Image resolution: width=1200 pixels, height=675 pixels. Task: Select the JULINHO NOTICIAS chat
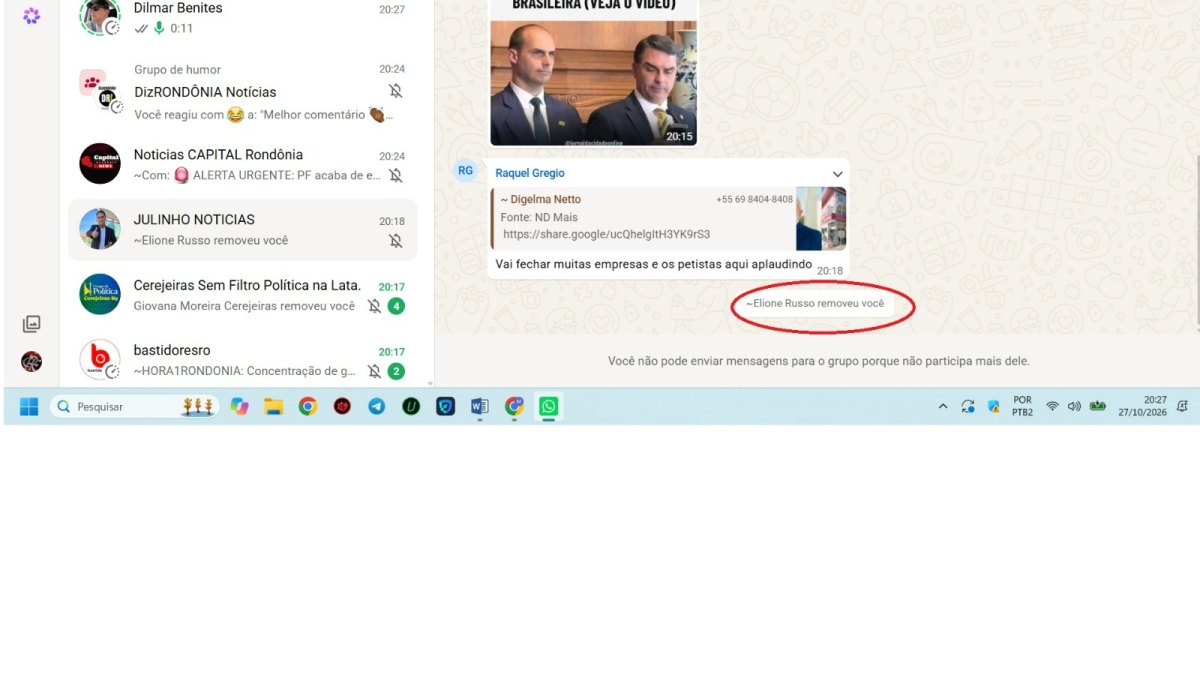(243, 230)
